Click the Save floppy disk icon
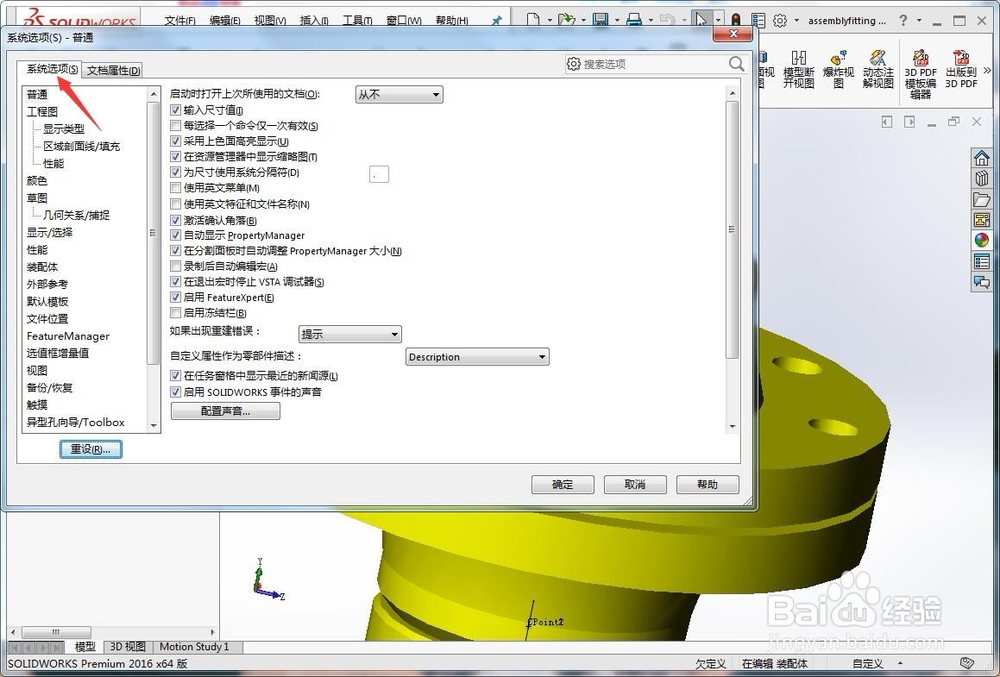Image resolution: width=1000 pixels, height=677 pixels. point(600,20)
